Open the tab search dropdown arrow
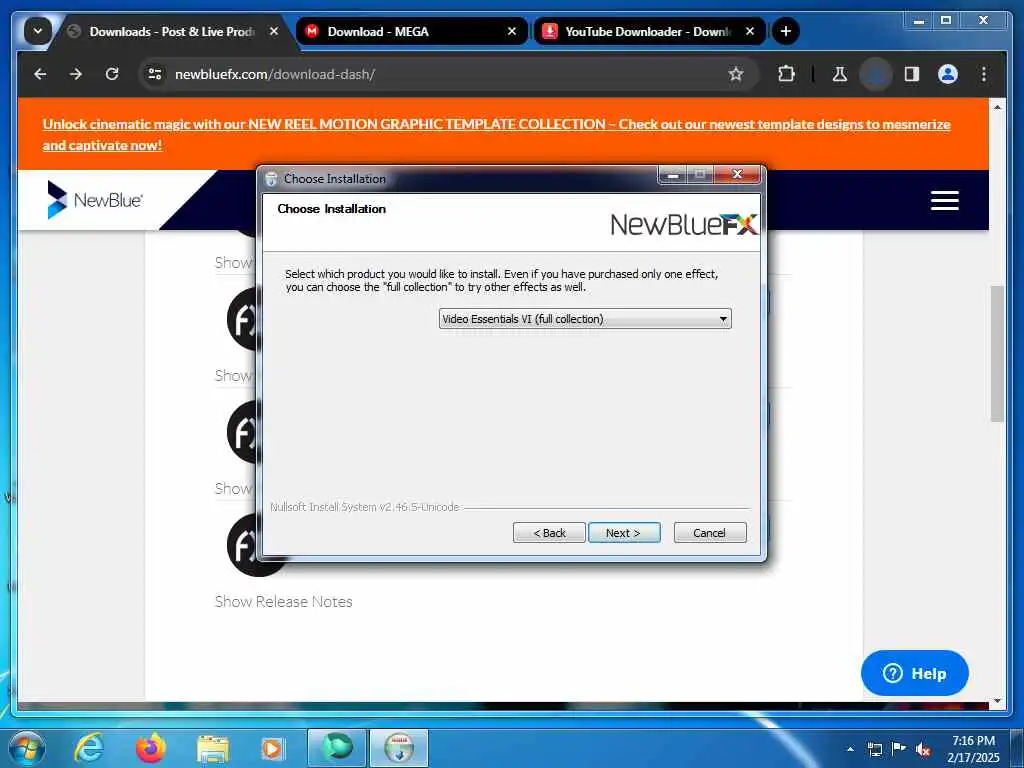 pyautogui.click(x=37, y=31)
